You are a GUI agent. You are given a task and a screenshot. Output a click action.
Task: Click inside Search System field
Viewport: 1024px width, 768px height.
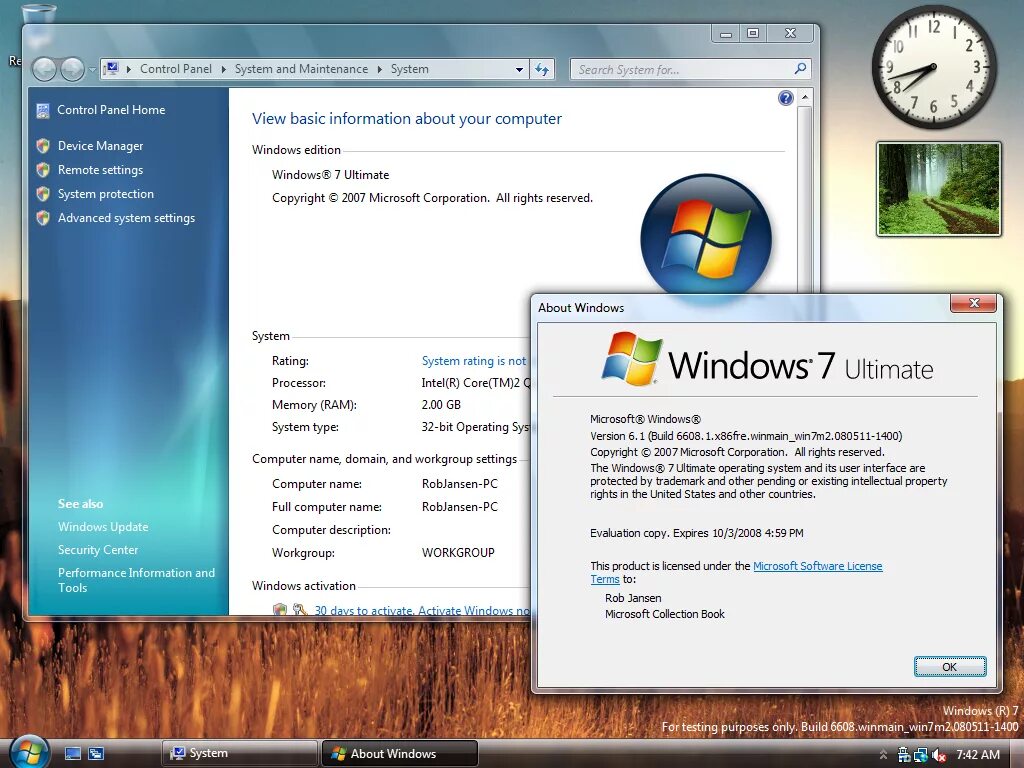(x=682, y=69)
